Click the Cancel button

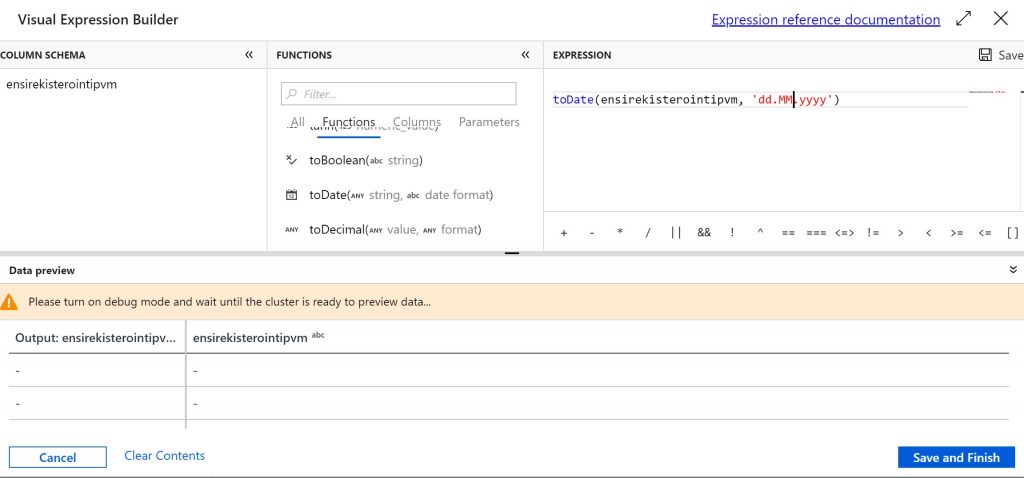57,458
